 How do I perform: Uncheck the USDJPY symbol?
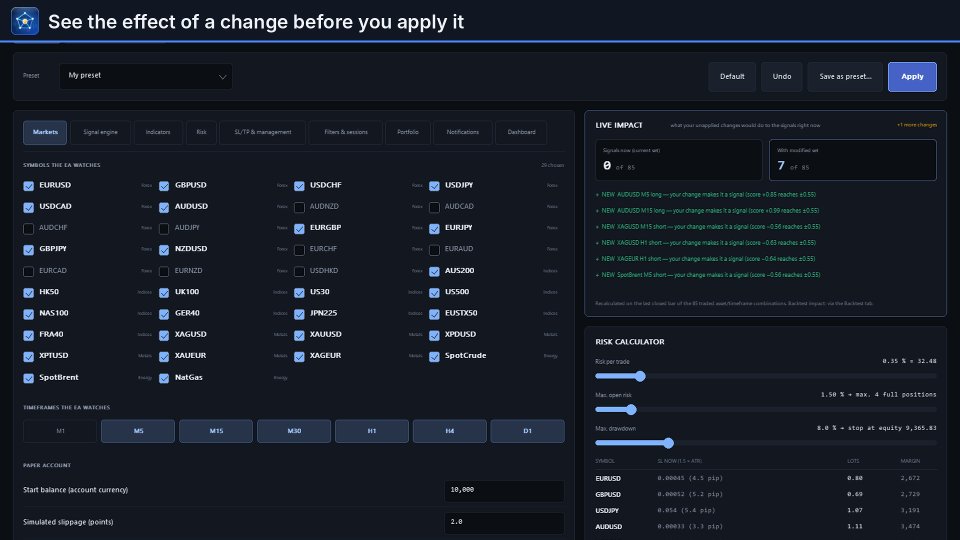point(434,186)
